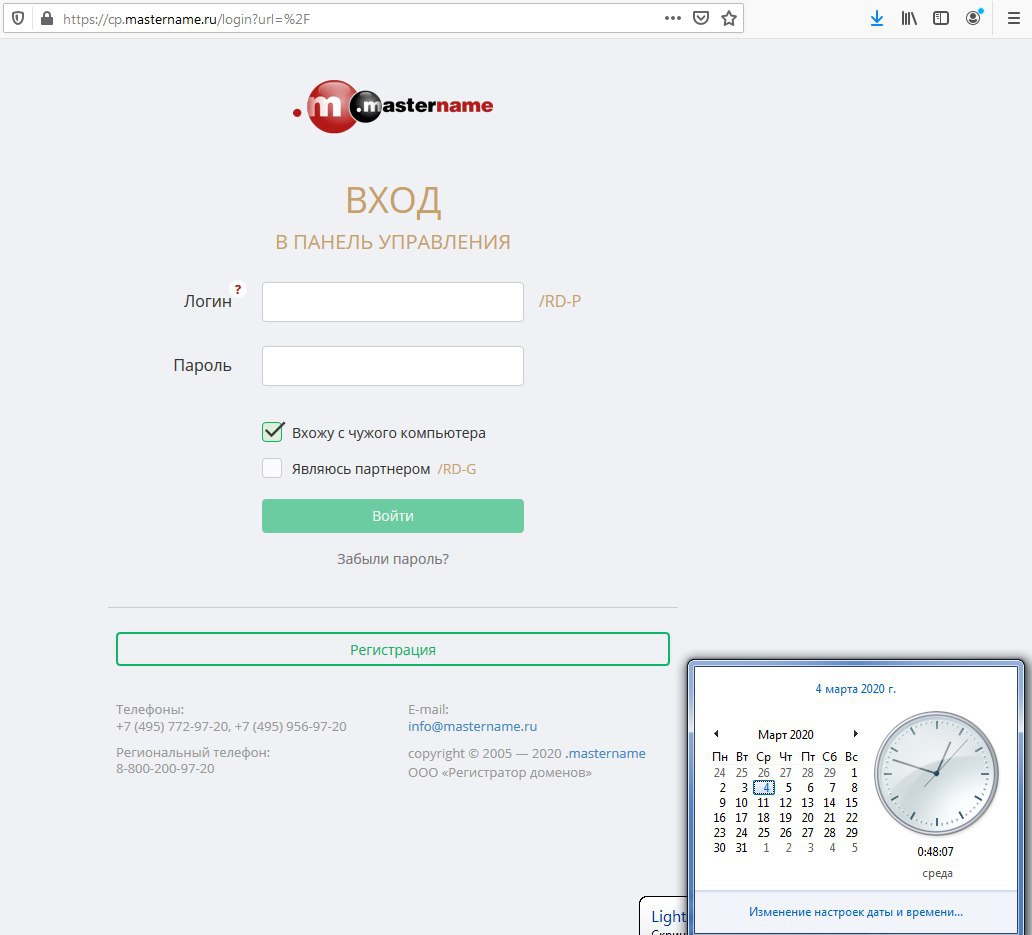The height and width of the screenshot is (935, 1032).
Task: Click the /RD-P suffix text
Action: tap(559, 301)
